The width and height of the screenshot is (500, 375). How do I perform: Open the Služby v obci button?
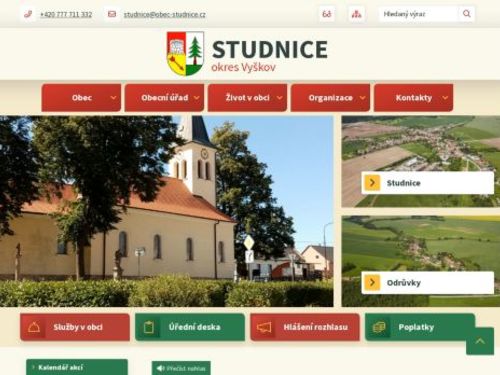(75, 327)
